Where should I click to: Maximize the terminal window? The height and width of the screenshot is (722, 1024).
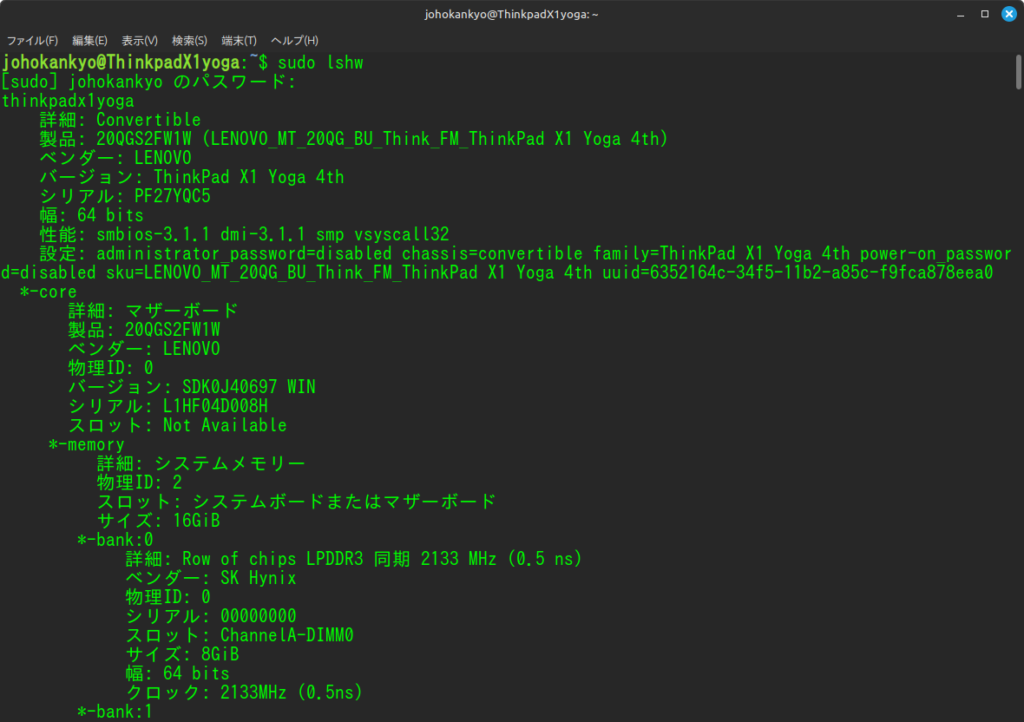pos(984,14)
